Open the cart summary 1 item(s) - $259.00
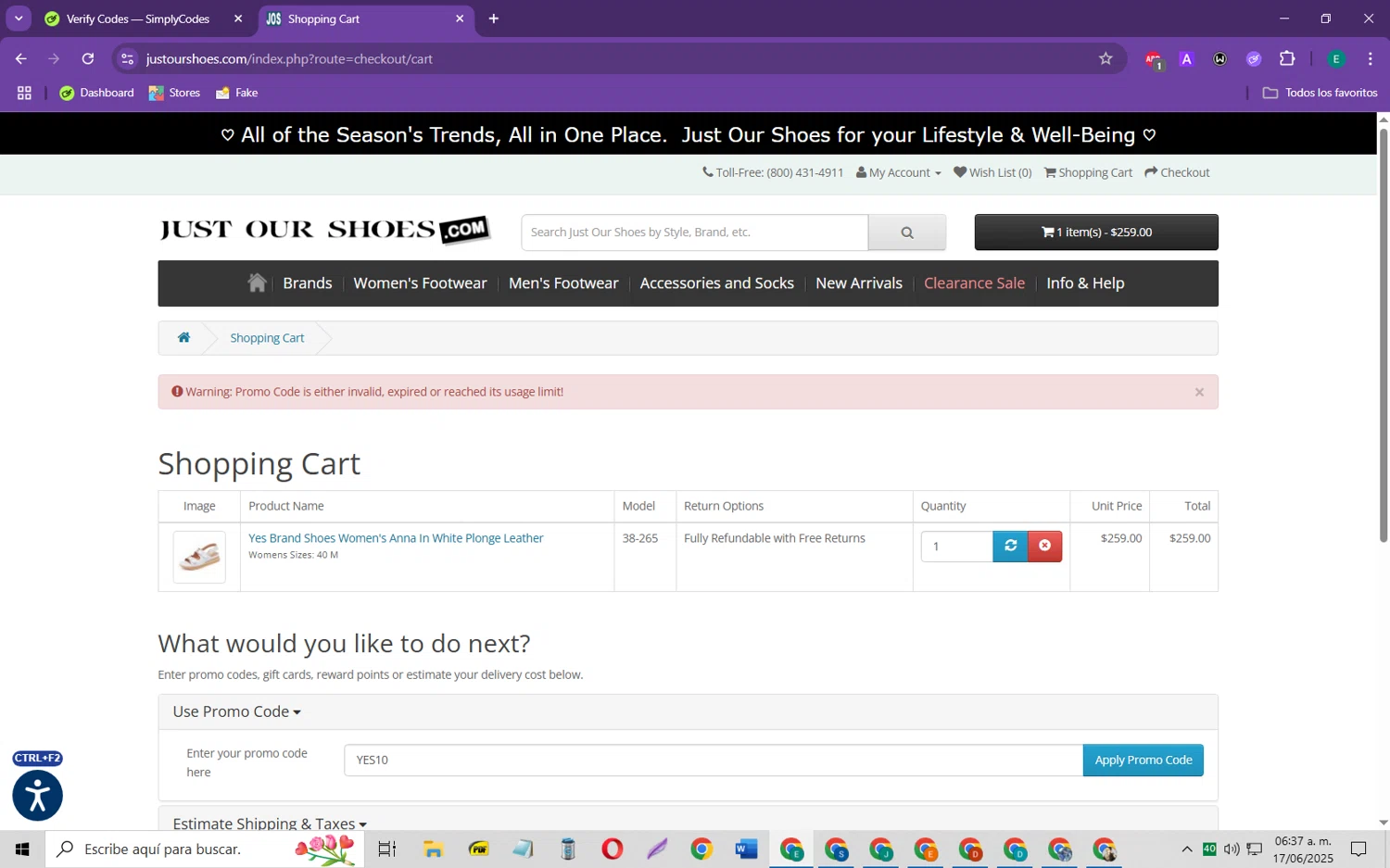The height and width of the screenshot is (868, 1390). point(1096,233)
